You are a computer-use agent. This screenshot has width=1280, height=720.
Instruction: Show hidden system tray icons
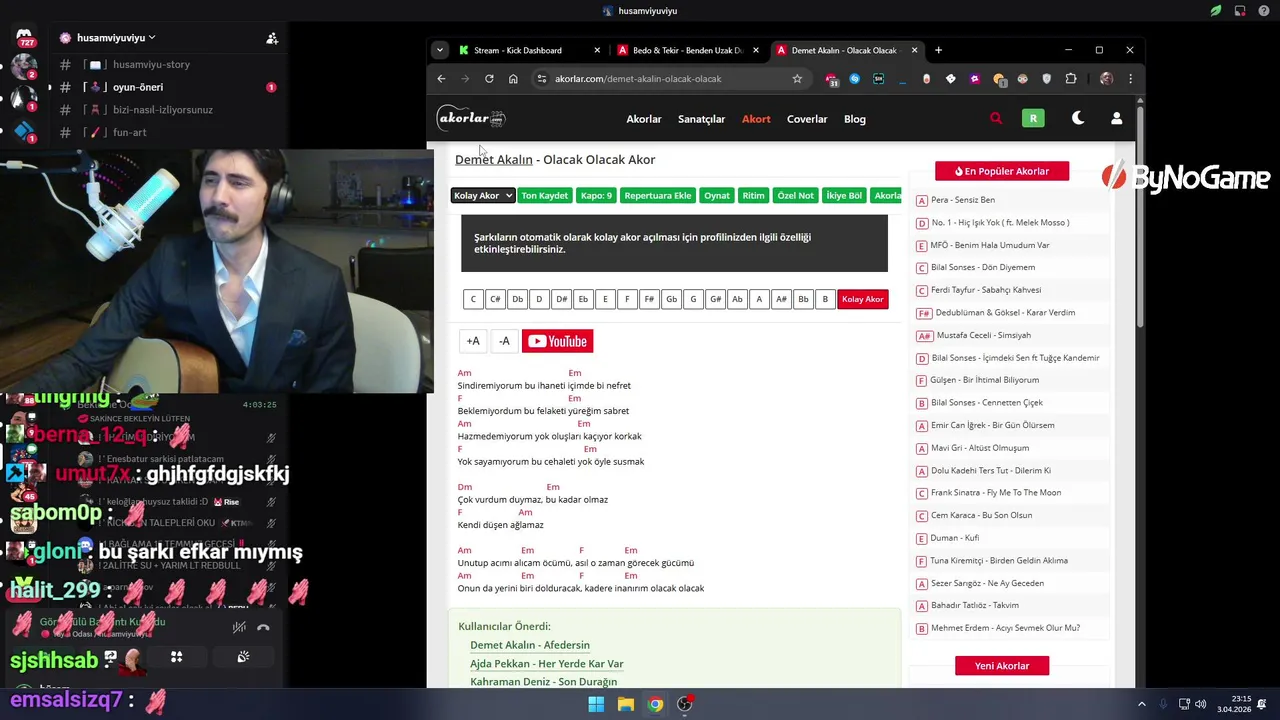1142,704
